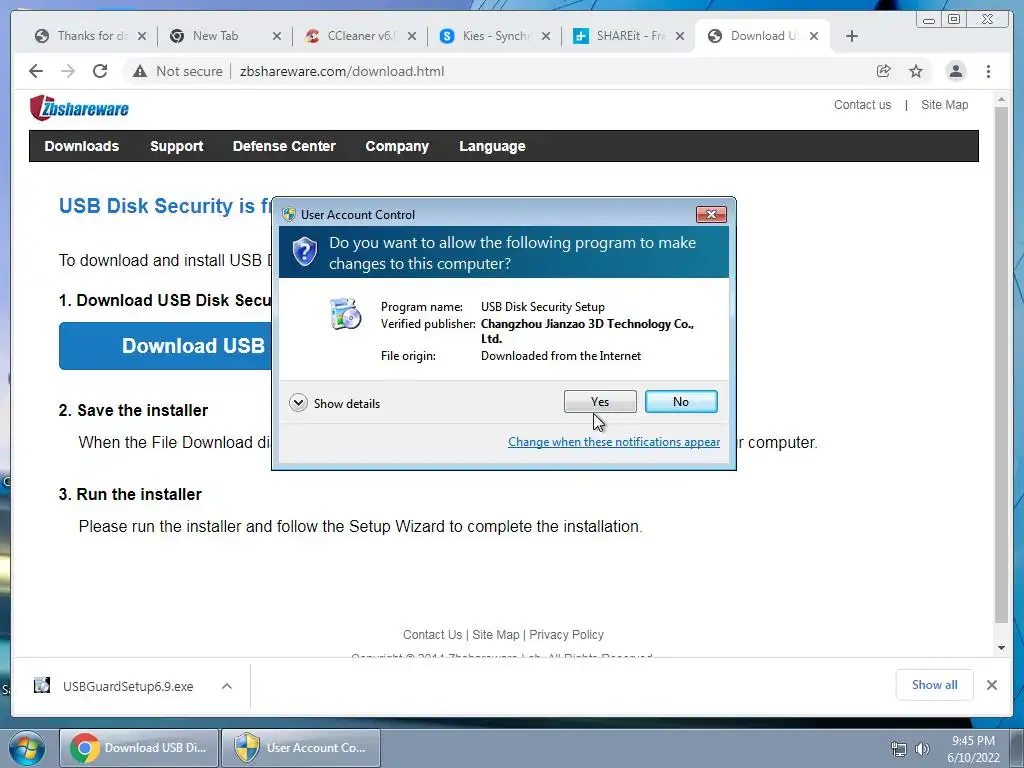
Task: Open Language menu on website
Action: coord(492,146)
